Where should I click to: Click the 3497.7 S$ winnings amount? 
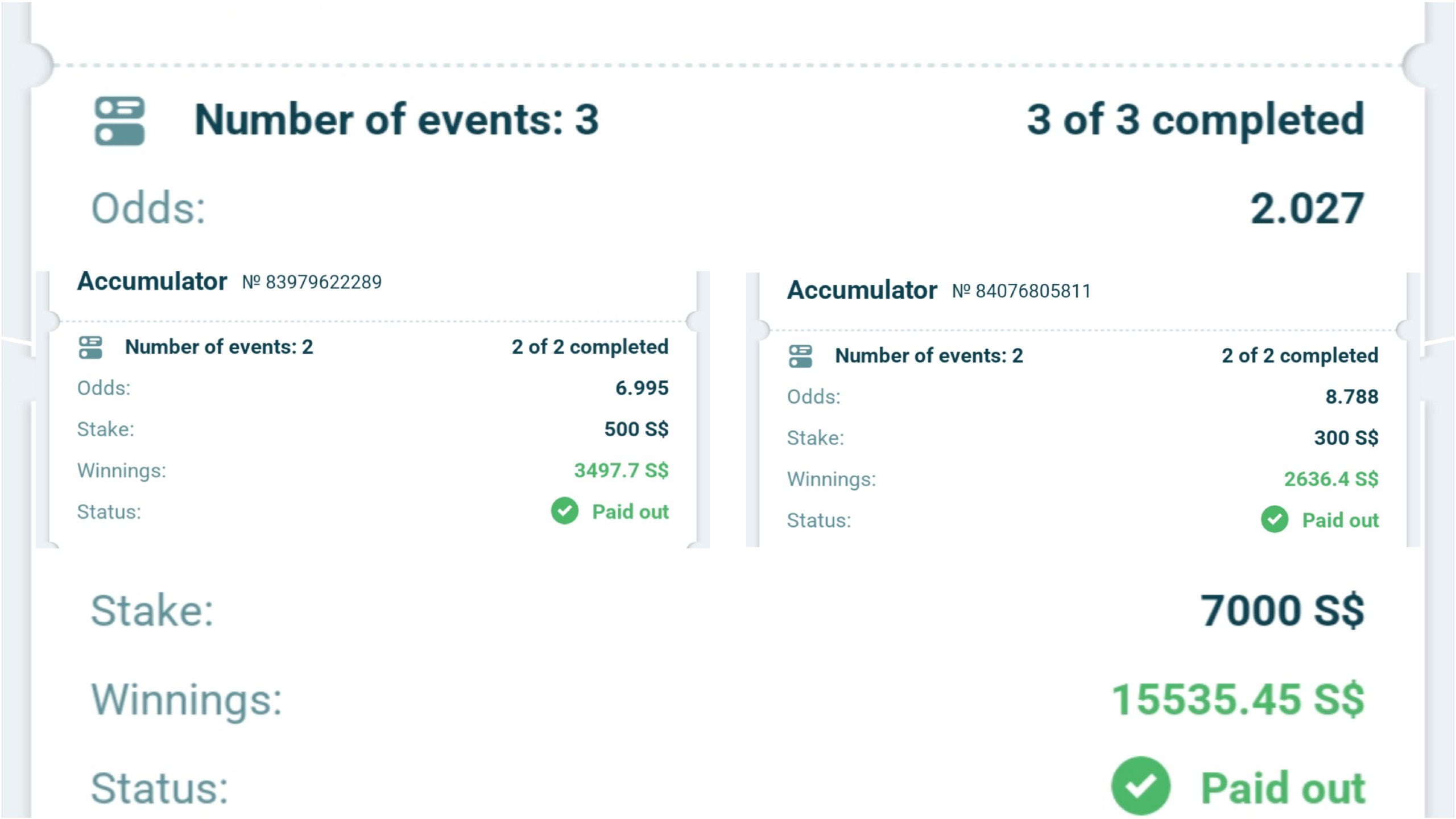click(x=621, y=470)
